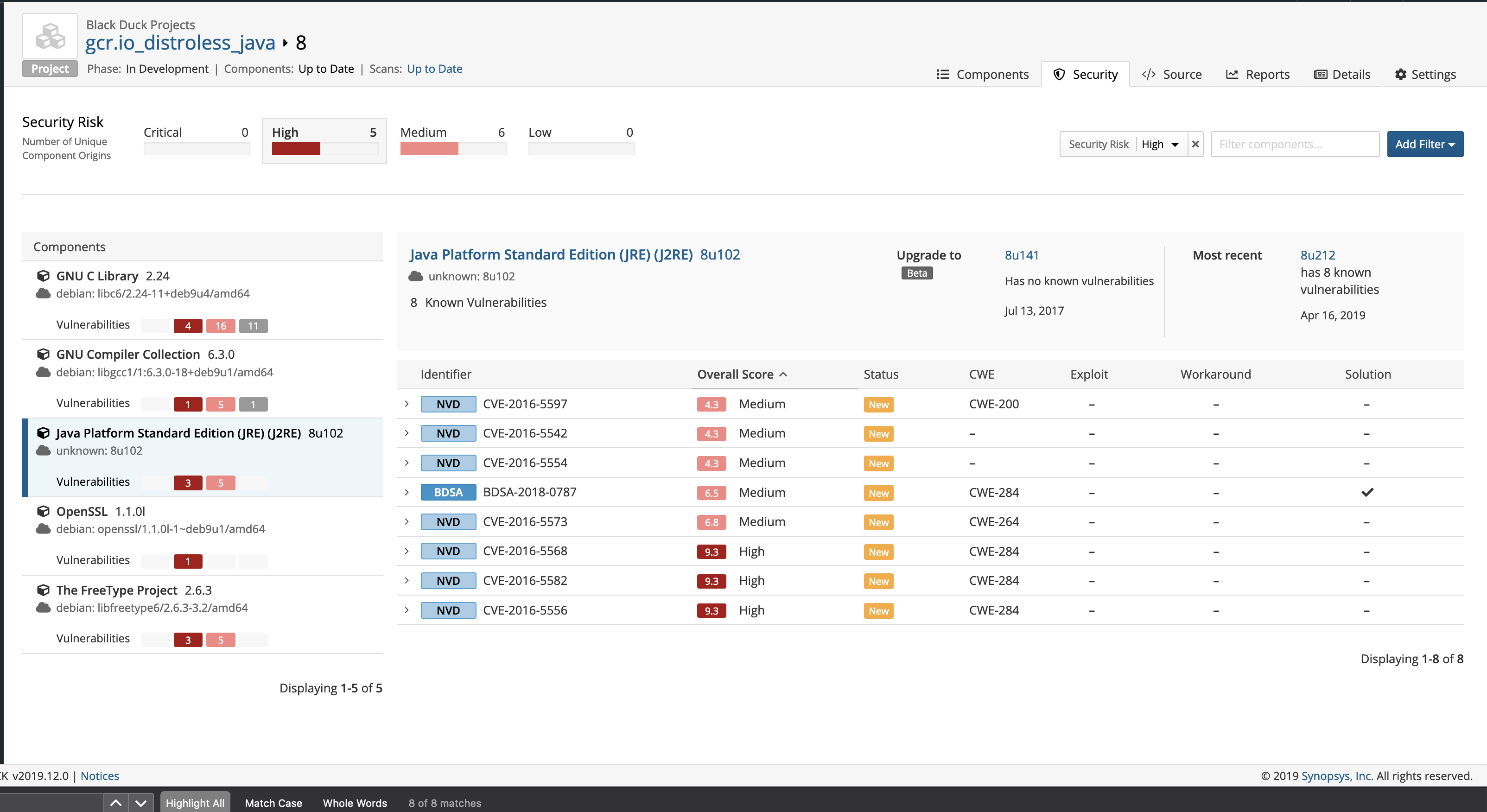Open the 8u141 upgrade version link
The width and height of the screenshot is (1487, 812).
(1021, 254)
